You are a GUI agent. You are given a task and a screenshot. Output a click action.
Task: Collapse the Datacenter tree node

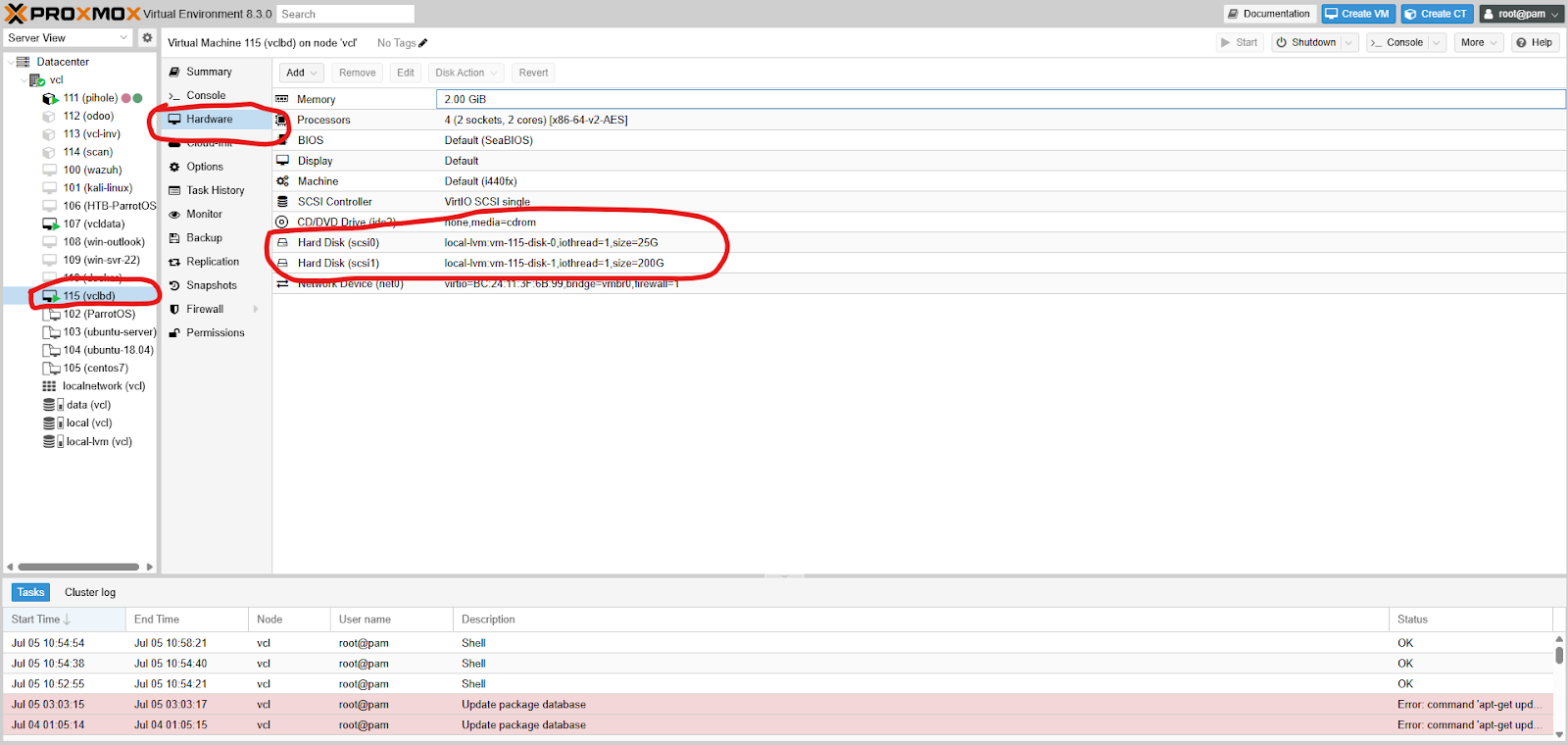click(x=11, y=62)
